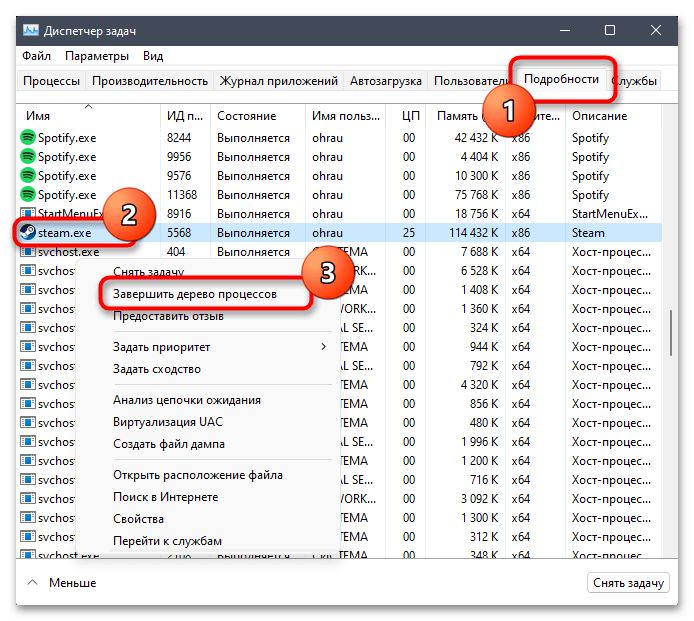Select Предоставить отзыв menu entry
The image size is (694, 621).
(x=168, y=316)
